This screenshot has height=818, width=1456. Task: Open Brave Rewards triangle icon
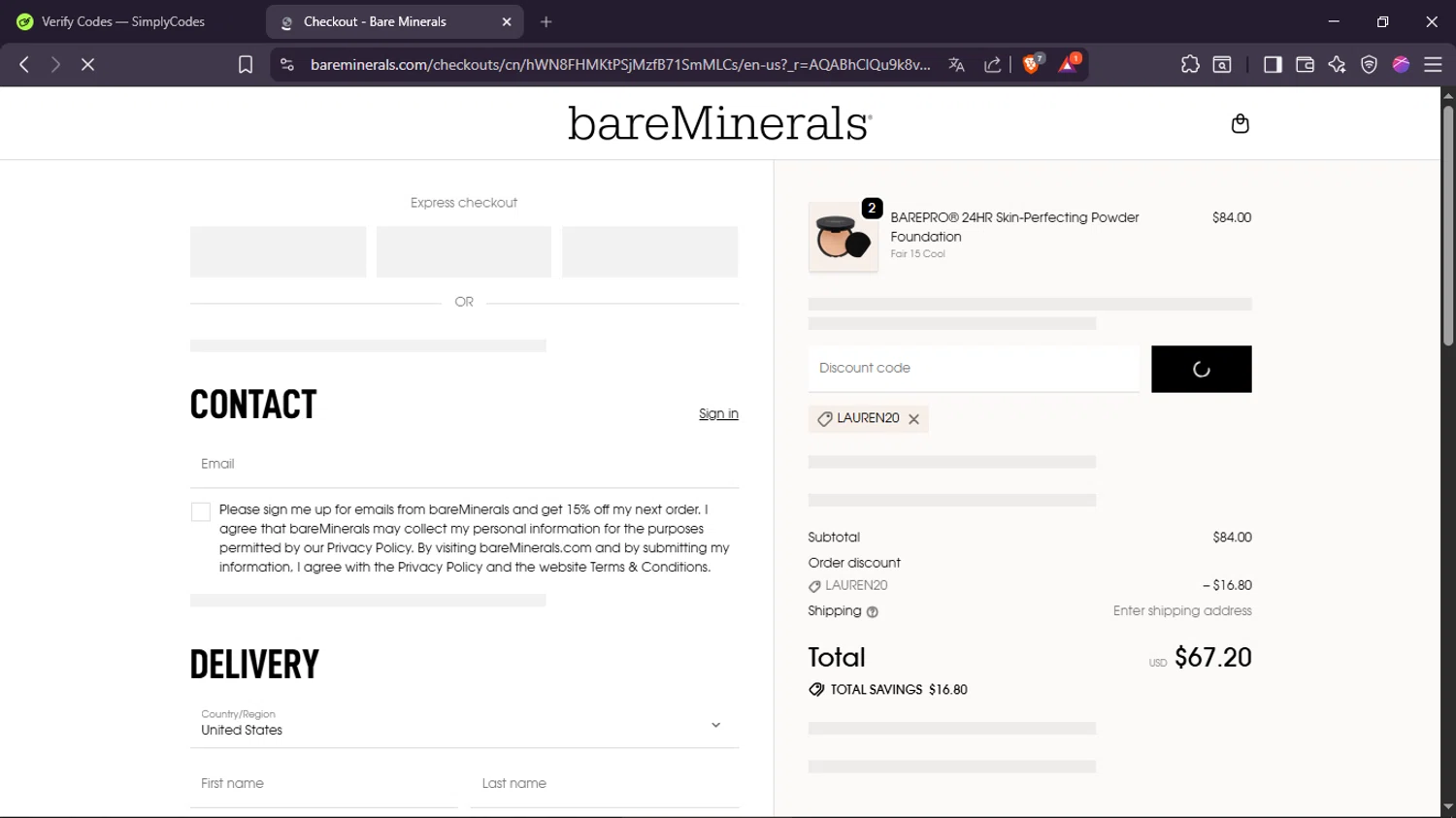click(x=1069, y=64)
